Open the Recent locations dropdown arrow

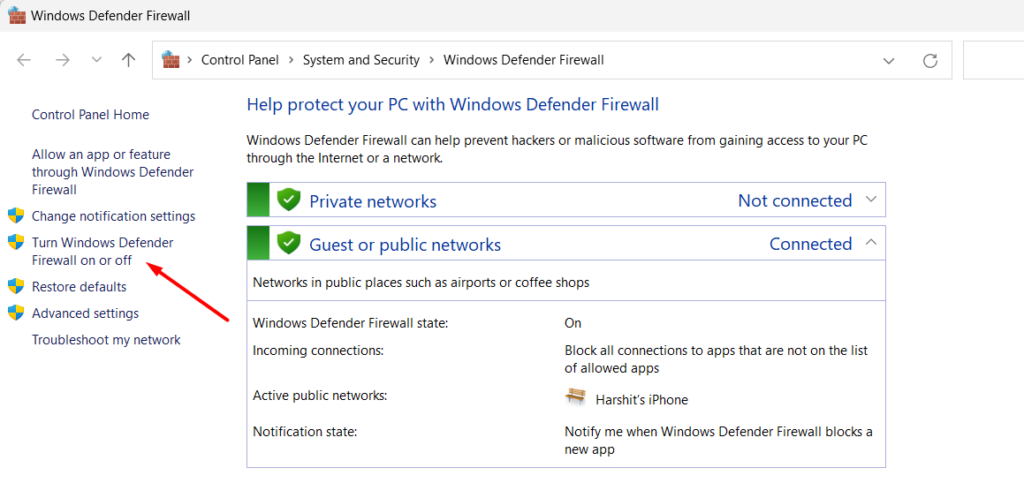[97, 60]
